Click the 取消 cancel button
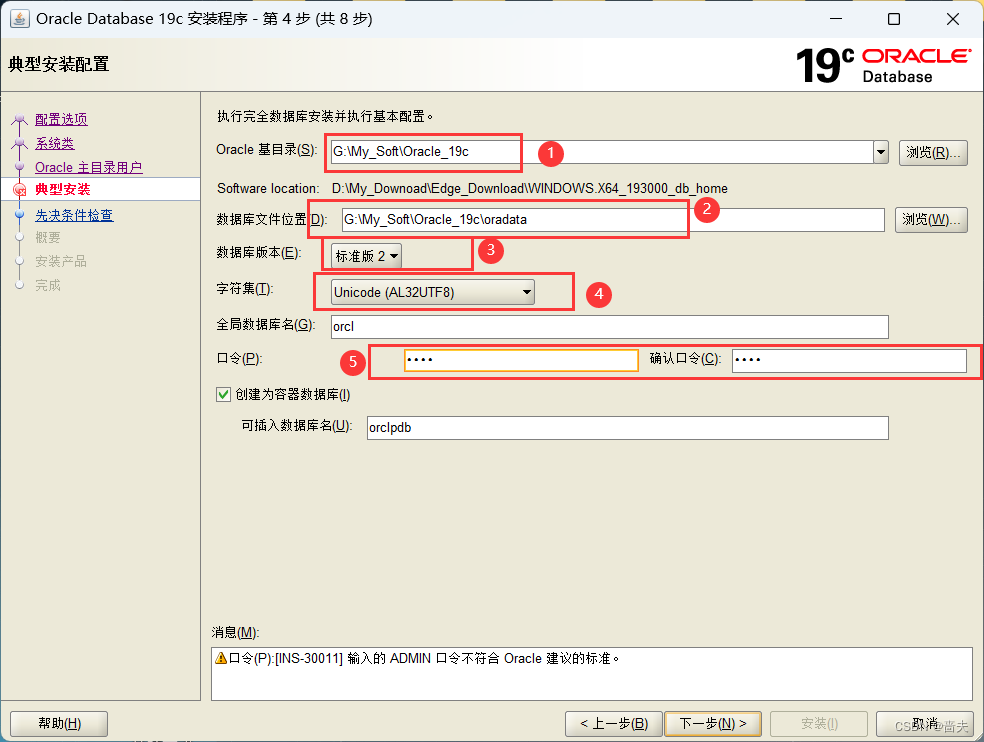This screenshot has width=984, height=742. tap(925, 724)
